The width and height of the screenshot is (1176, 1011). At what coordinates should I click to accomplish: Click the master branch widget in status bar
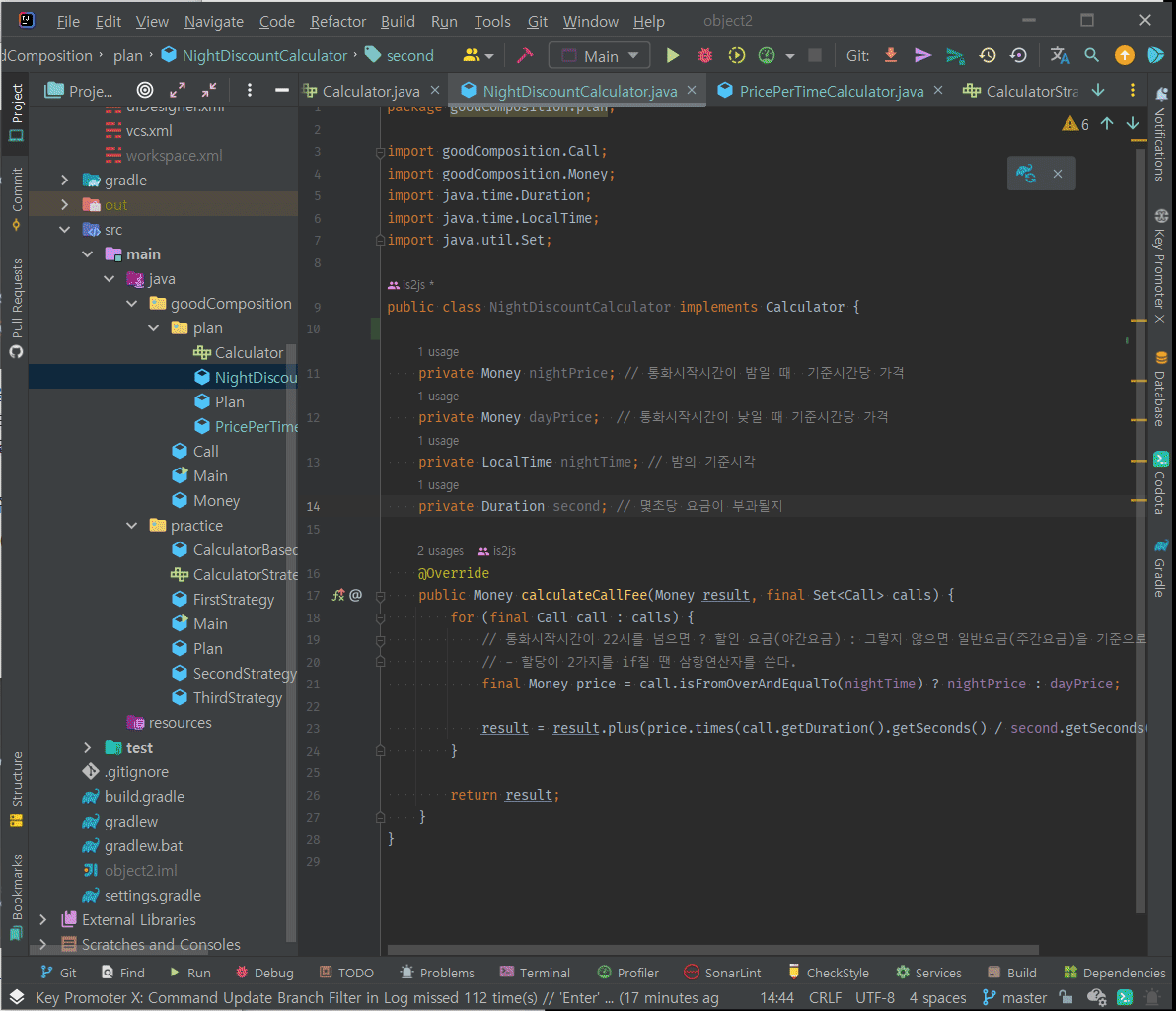[x=1014, y=998]
